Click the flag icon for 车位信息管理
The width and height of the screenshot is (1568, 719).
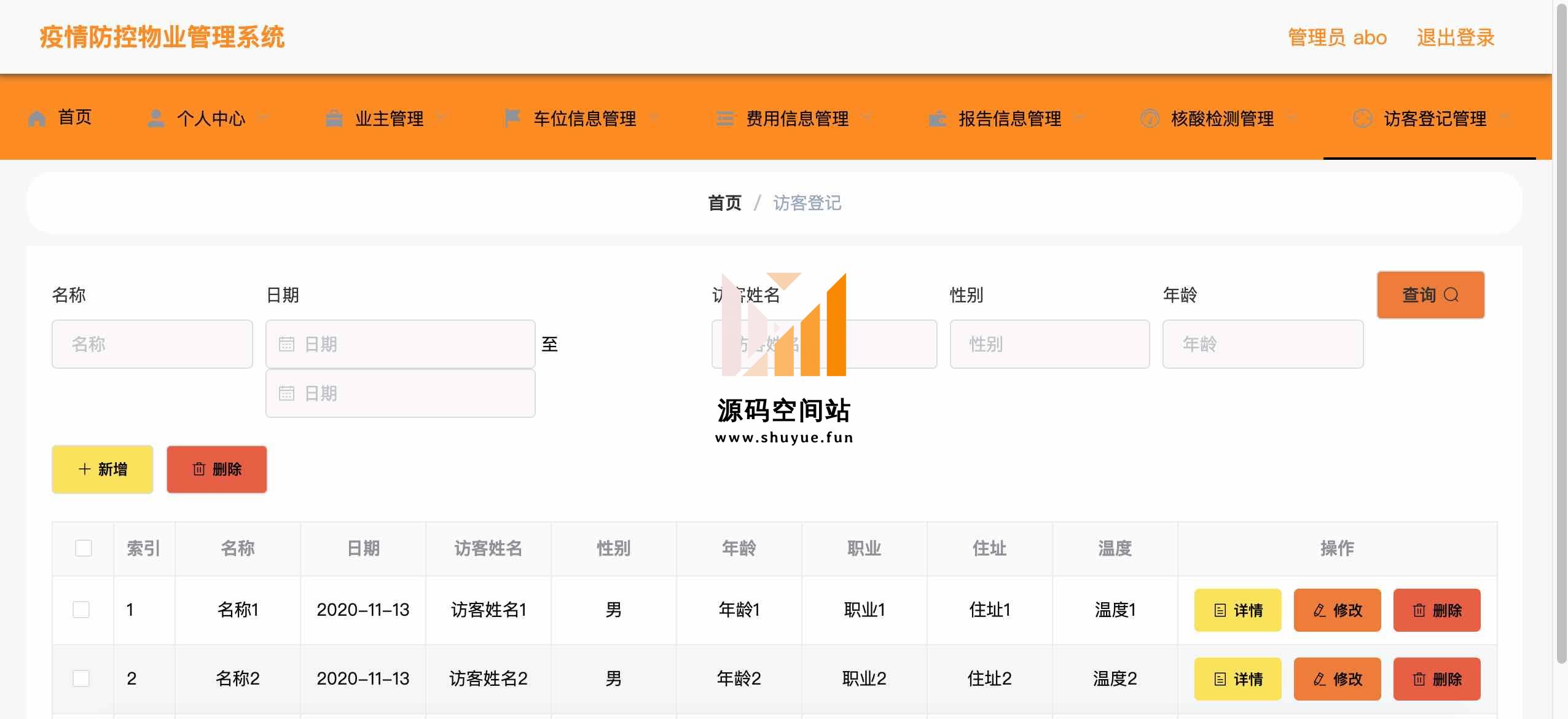coord(512,117)
